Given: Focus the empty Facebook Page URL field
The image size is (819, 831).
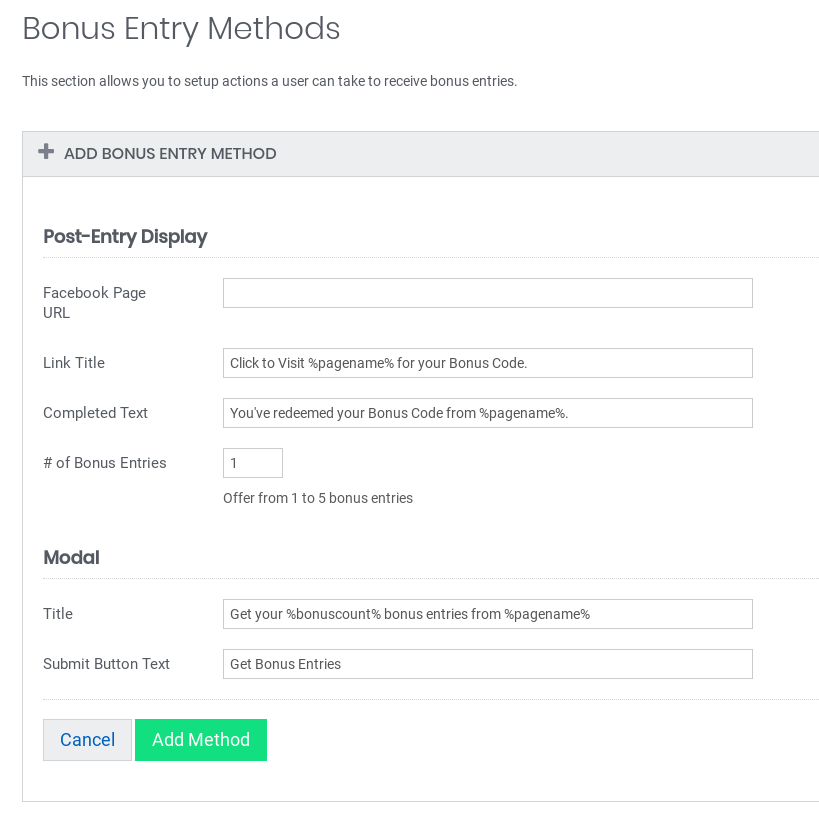Looking at the screenshot, I should [487, 293].
